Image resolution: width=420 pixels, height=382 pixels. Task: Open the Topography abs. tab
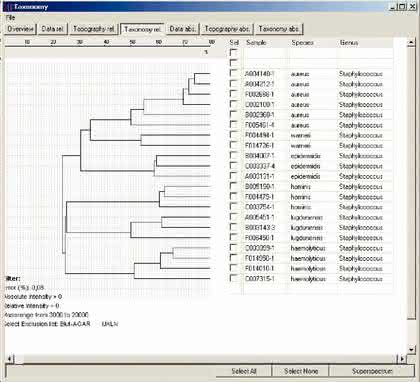(x=227, y=29)
